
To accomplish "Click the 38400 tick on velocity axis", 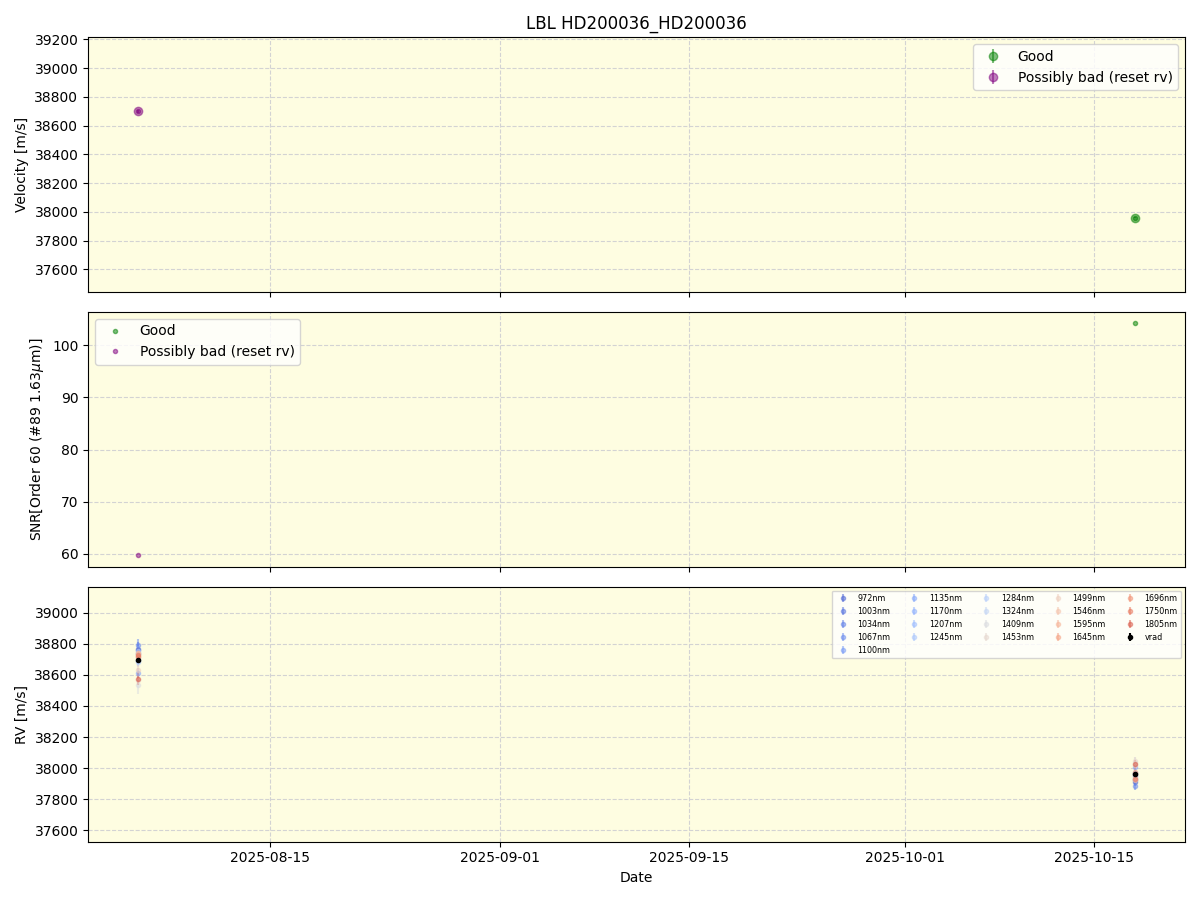I will point(57,155).
